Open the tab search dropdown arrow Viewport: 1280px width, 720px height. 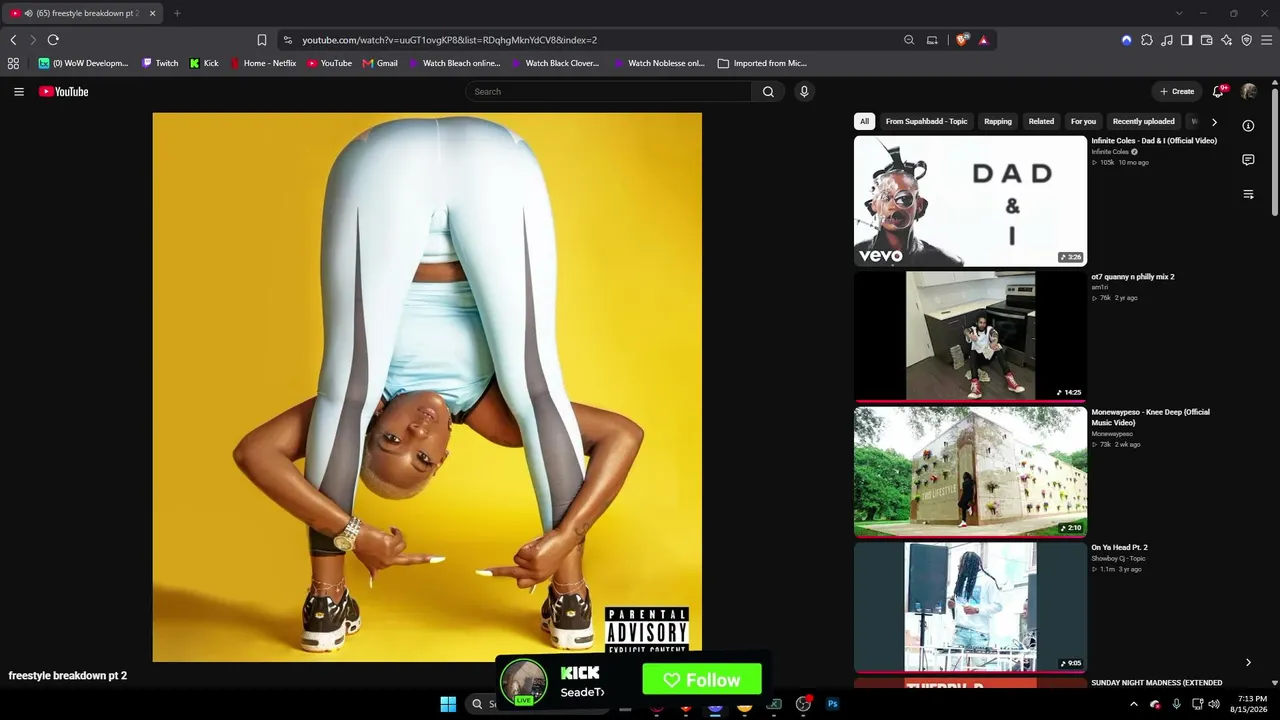coord(1179,13)
